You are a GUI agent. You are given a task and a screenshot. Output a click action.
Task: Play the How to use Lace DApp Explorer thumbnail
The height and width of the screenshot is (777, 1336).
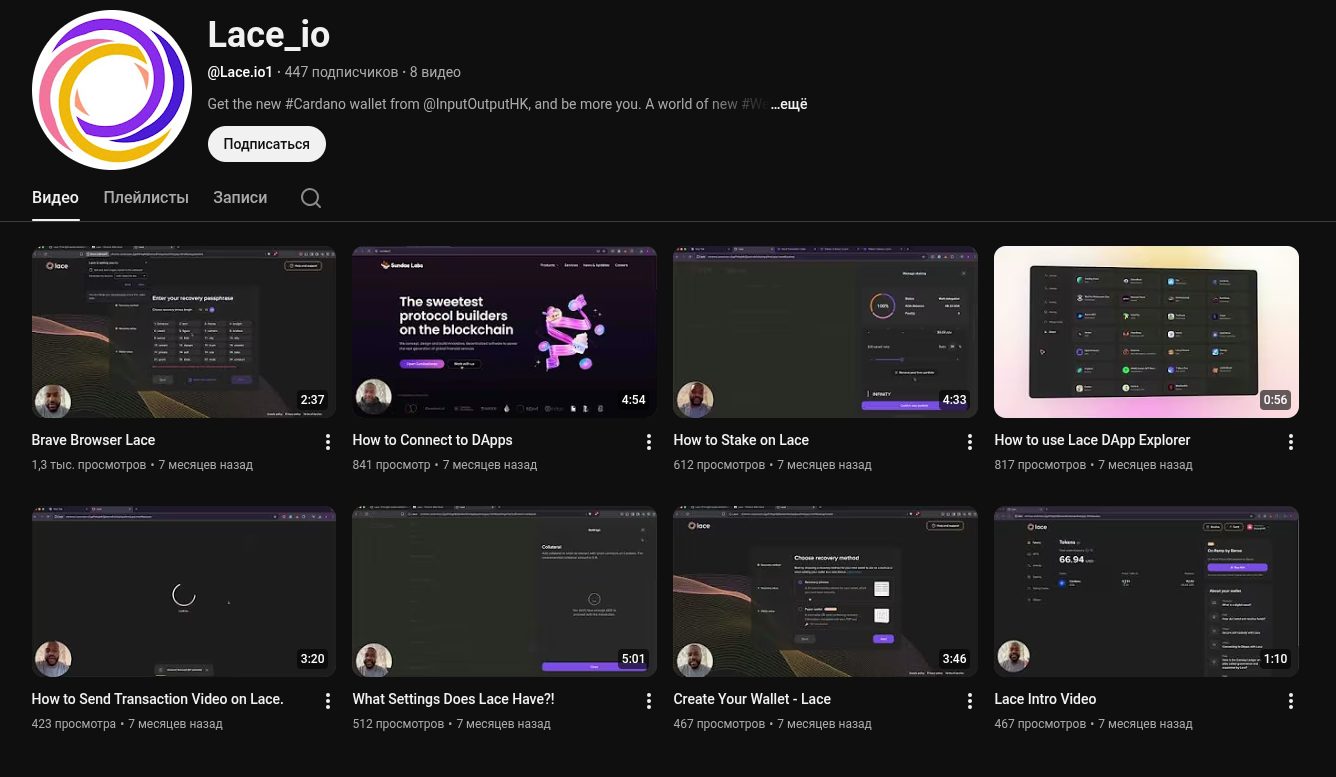pyautogui.click(x=1146, y=331)
